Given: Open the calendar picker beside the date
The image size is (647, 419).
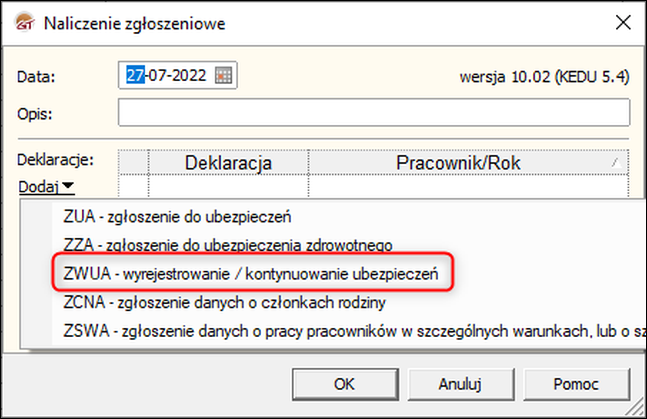Looking at the screenshot, I should coord(223,76).
